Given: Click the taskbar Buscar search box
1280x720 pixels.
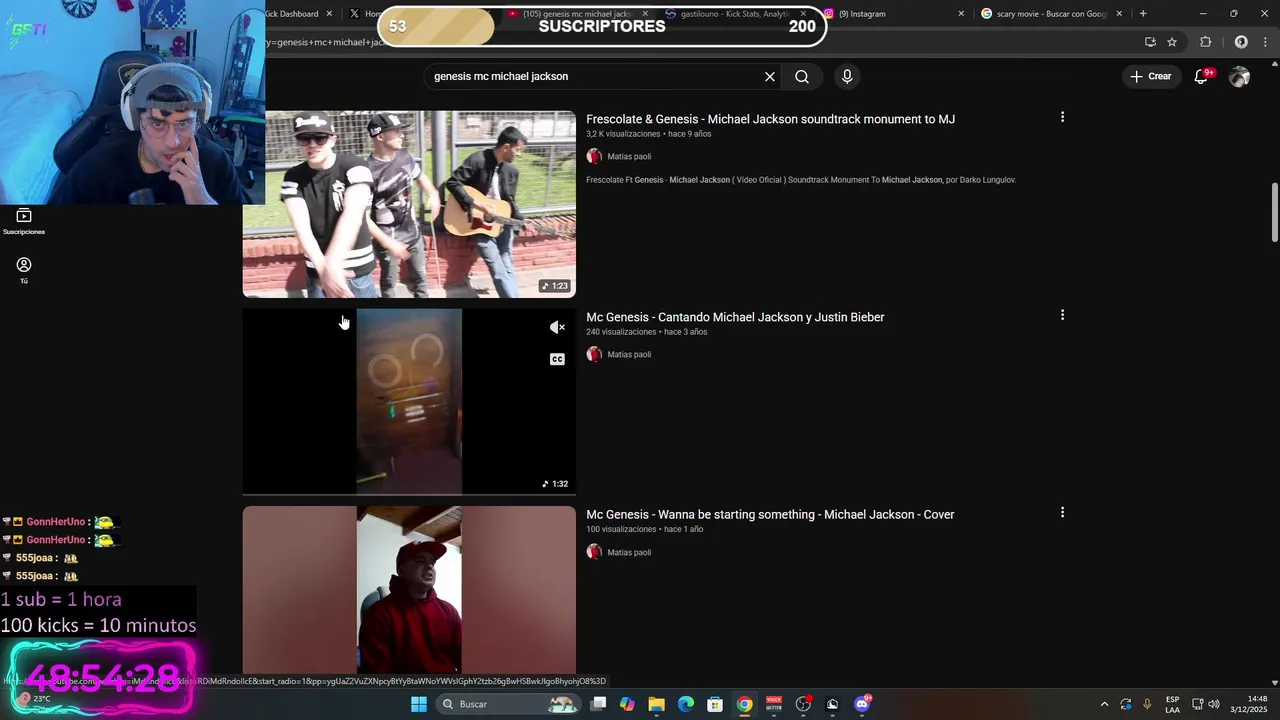Looking at the screenshot, I should pos(509,704).
